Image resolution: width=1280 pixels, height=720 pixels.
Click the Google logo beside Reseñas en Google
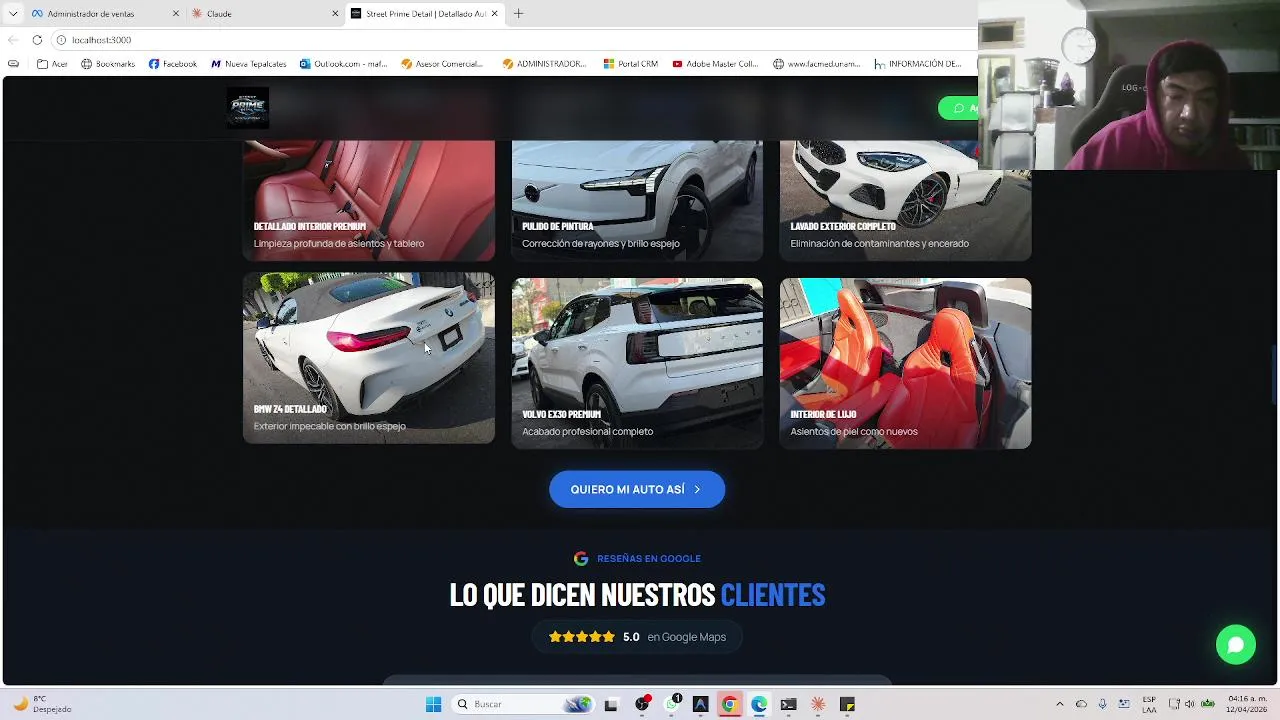tap(581, 559)
